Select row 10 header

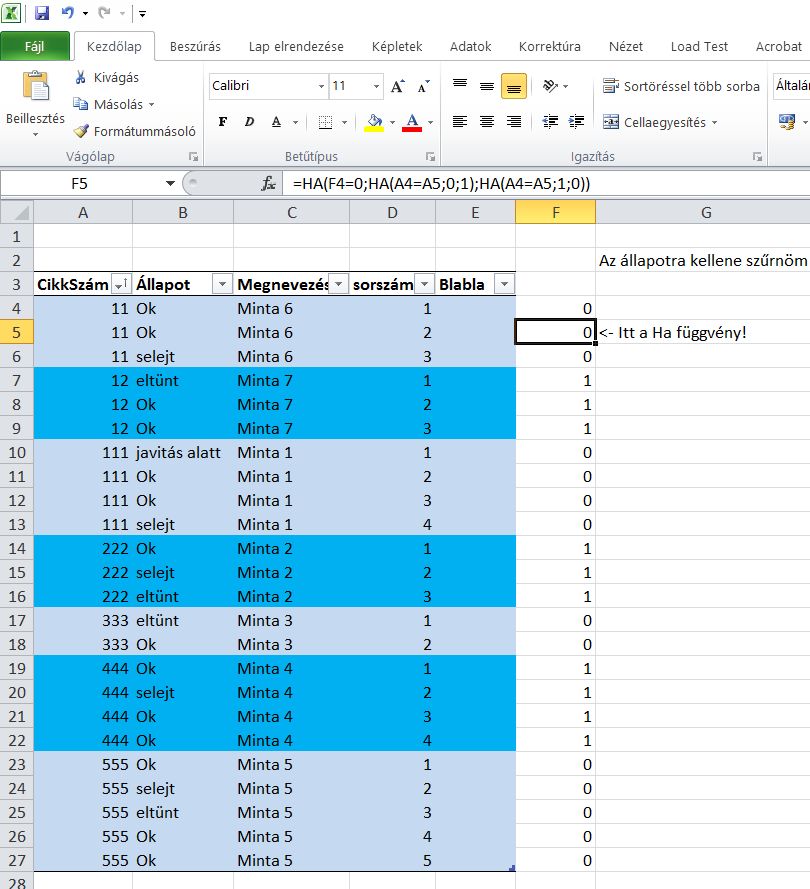click(17, 452)
